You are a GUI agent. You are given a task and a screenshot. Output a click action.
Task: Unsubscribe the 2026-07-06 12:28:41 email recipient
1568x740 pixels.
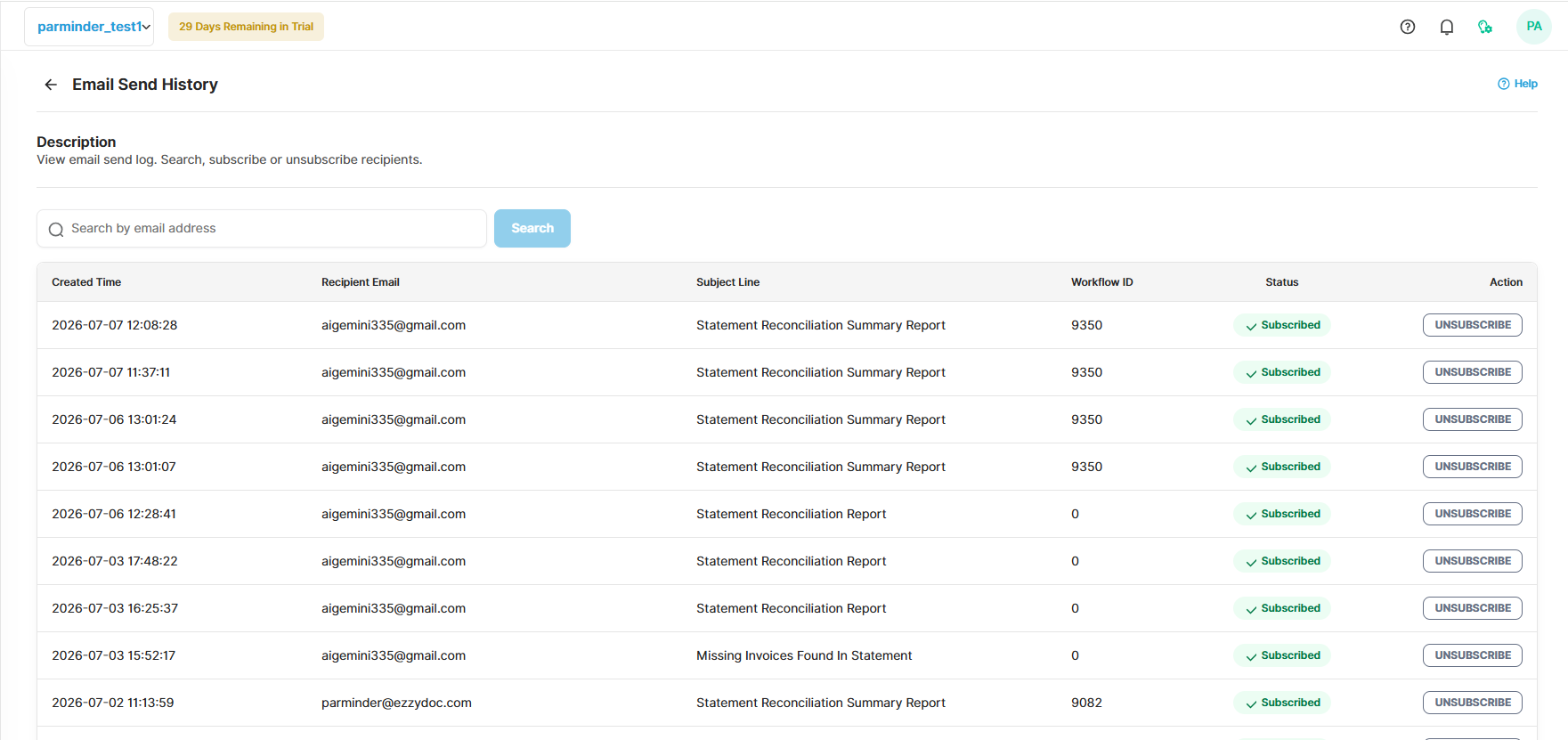(1473, 514)
